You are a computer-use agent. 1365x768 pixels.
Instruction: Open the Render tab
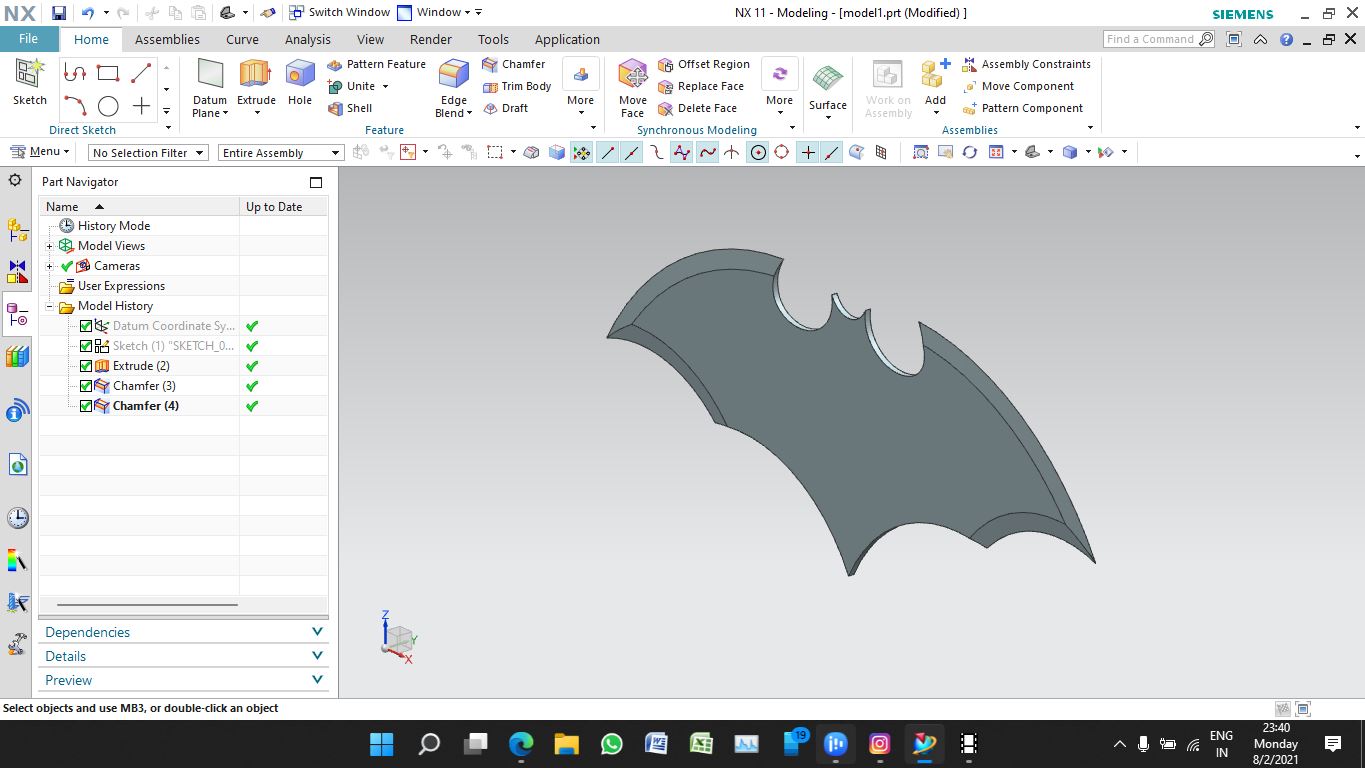431,40
